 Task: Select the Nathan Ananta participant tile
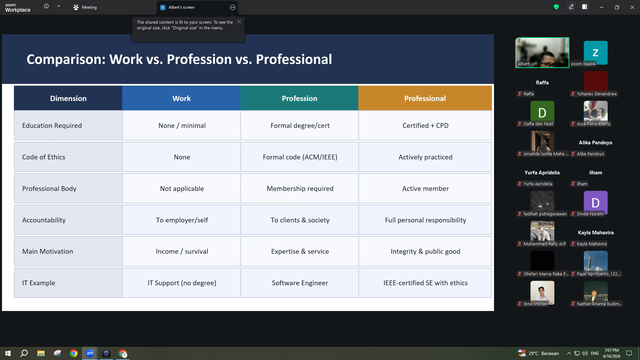tap(596, 293)
